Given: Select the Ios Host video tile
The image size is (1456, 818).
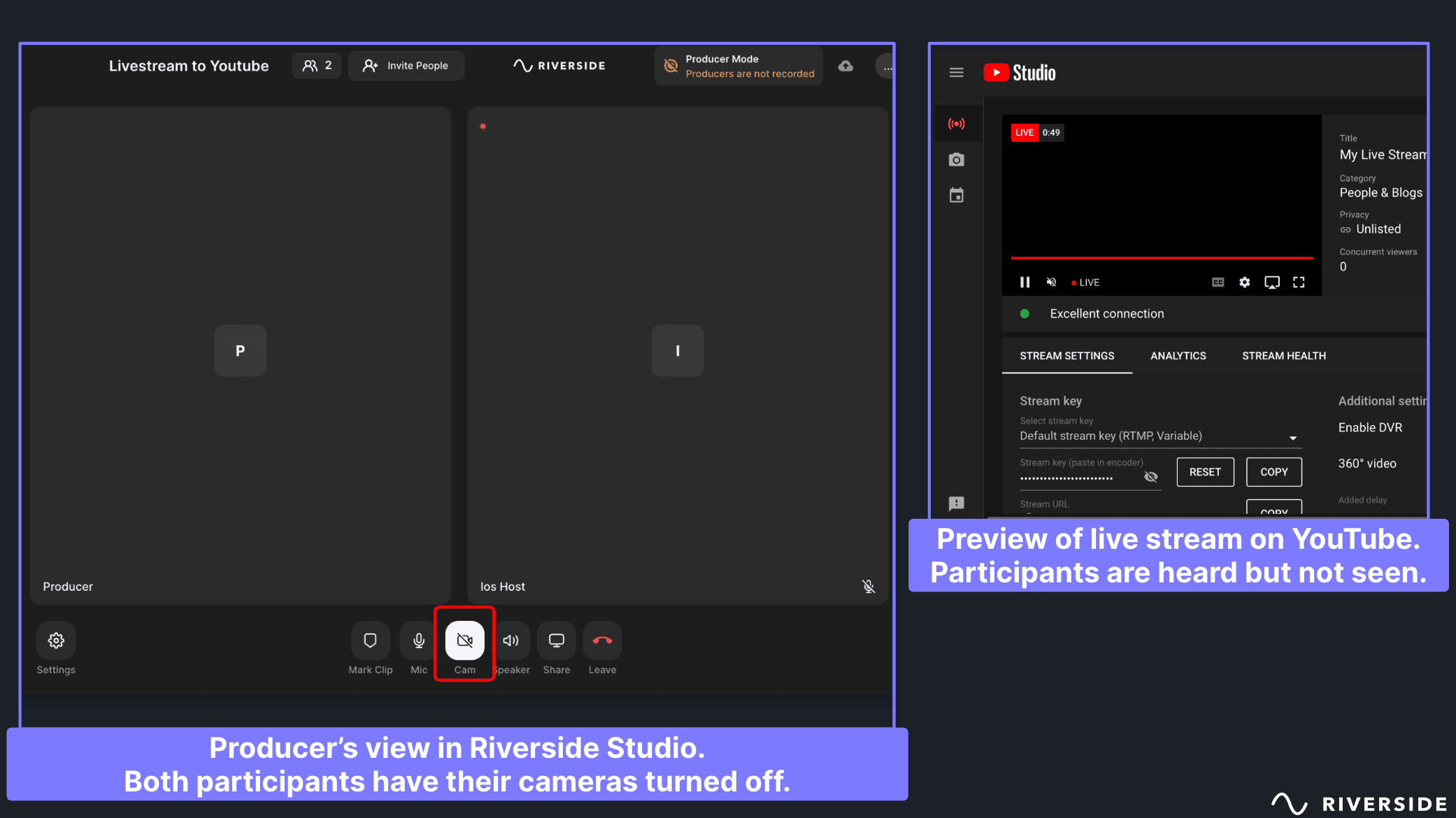Looking at the screenshot, I should click(677, 355).
